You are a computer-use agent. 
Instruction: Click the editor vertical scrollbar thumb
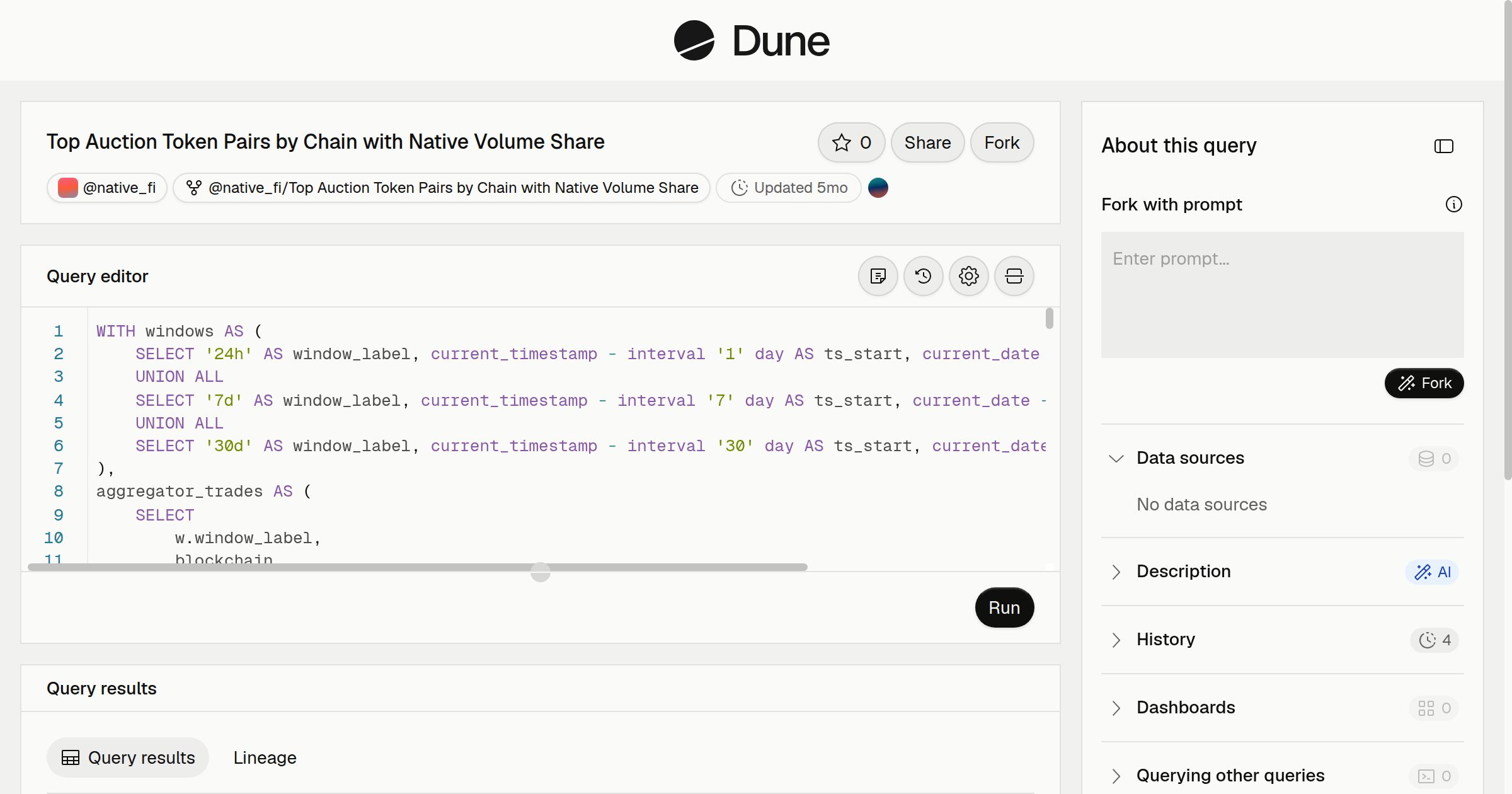point(1049,318)
